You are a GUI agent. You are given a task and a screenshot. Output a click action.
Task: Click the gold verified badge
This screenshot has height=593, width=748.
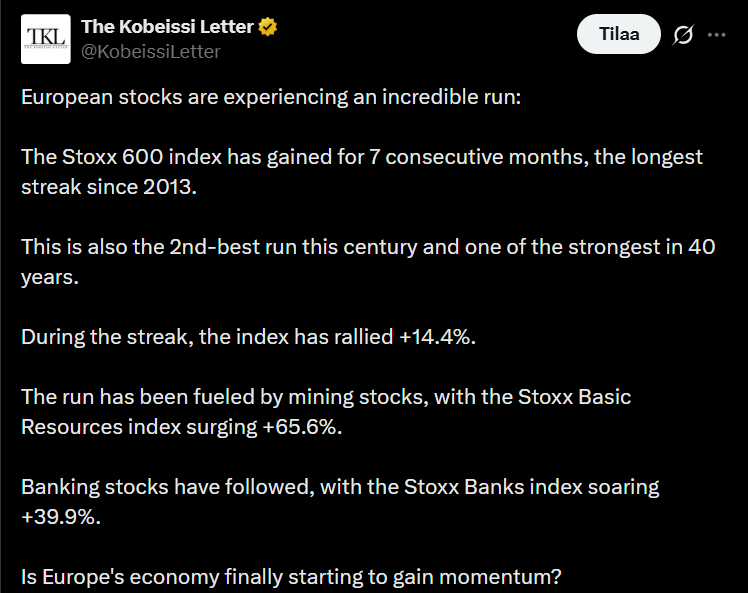[268, 28]
